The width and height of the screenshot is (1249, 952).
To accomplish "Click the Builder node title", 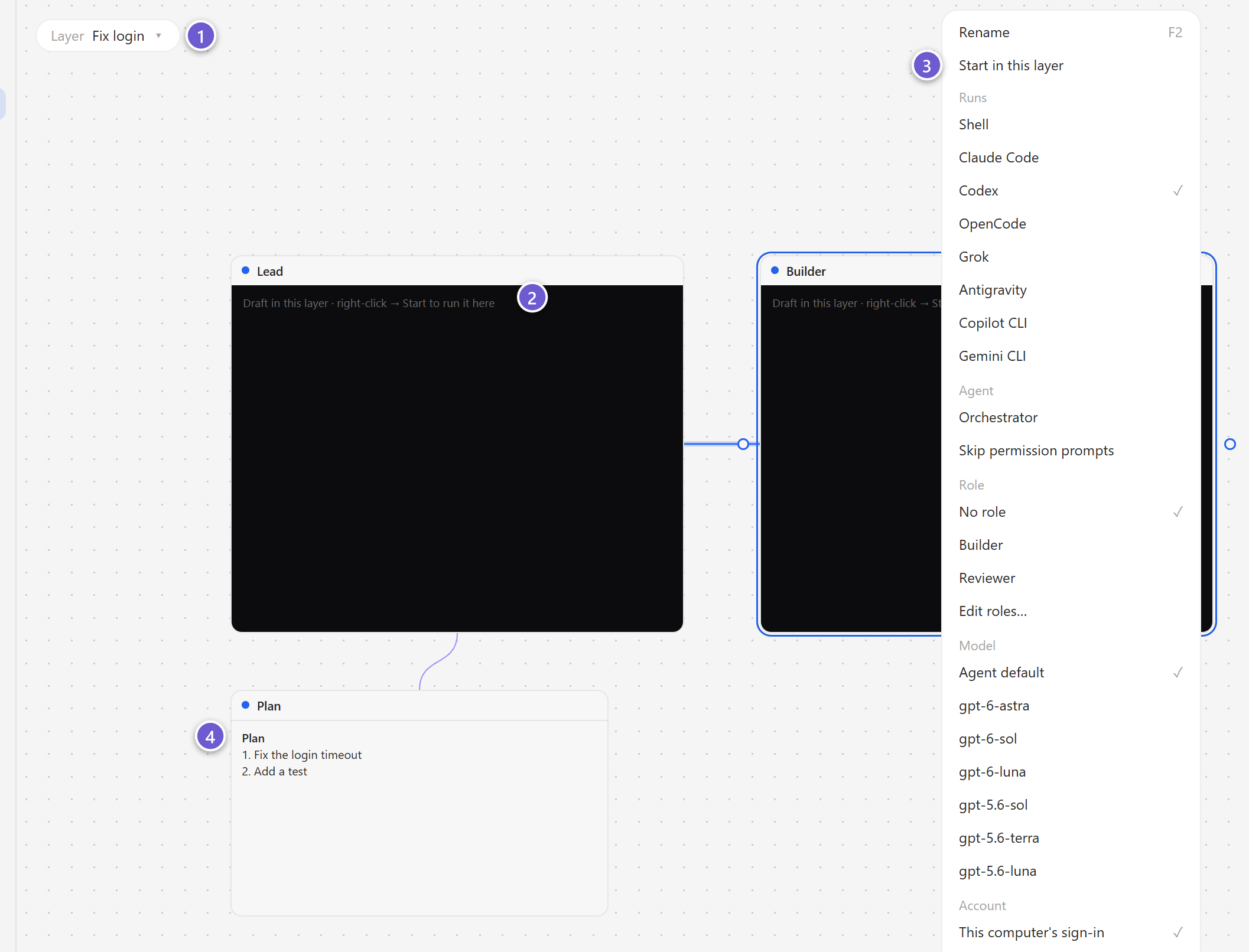I will point(806,272).
